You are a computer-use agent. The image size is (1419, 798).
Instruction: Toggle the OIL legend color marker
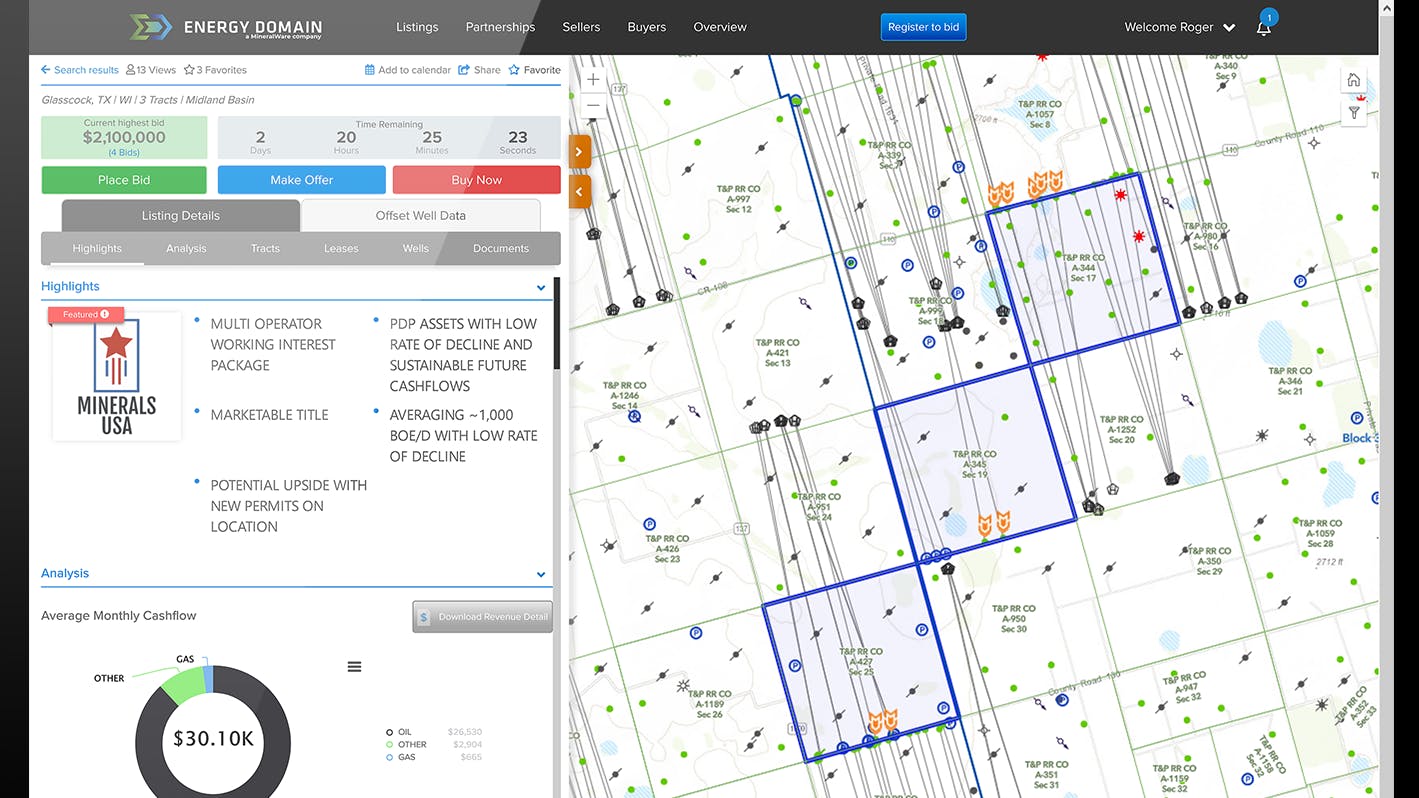tap(390, 732)
